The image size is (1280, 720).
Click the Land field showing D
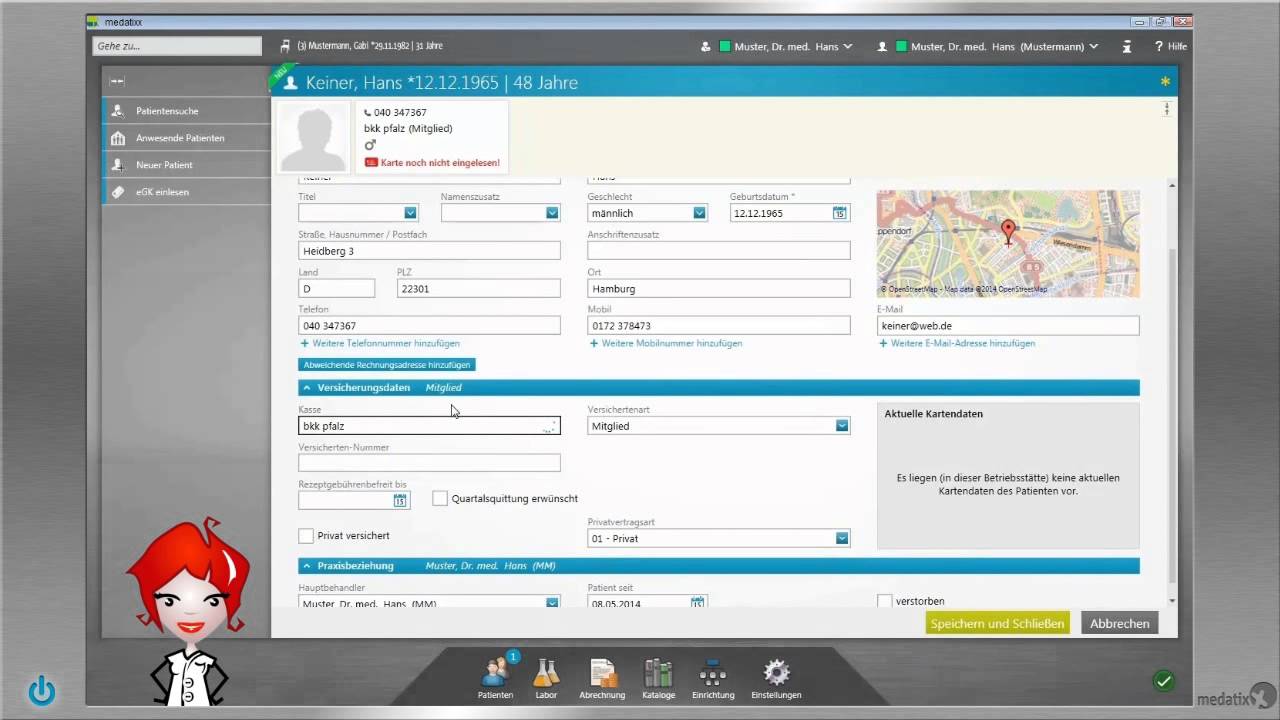point(336,288)
